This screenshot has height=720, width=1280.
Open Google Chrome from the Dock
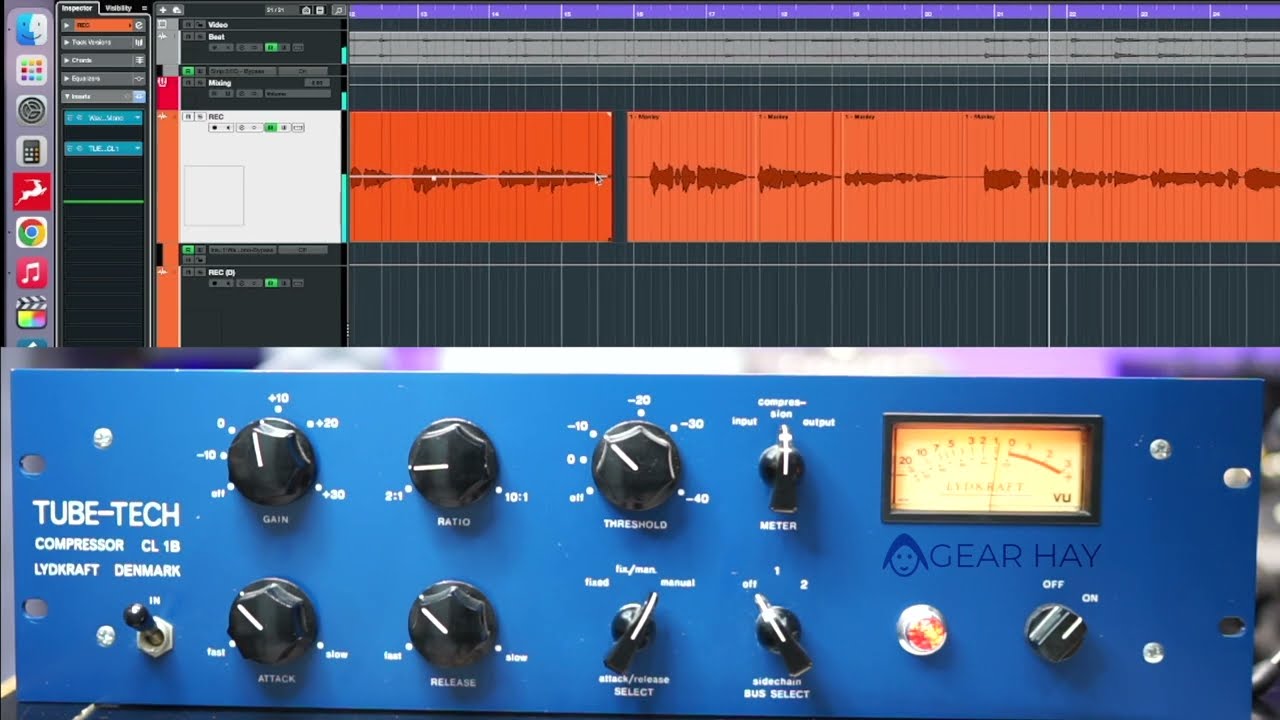pyautogui.click(x=31, y=233)
